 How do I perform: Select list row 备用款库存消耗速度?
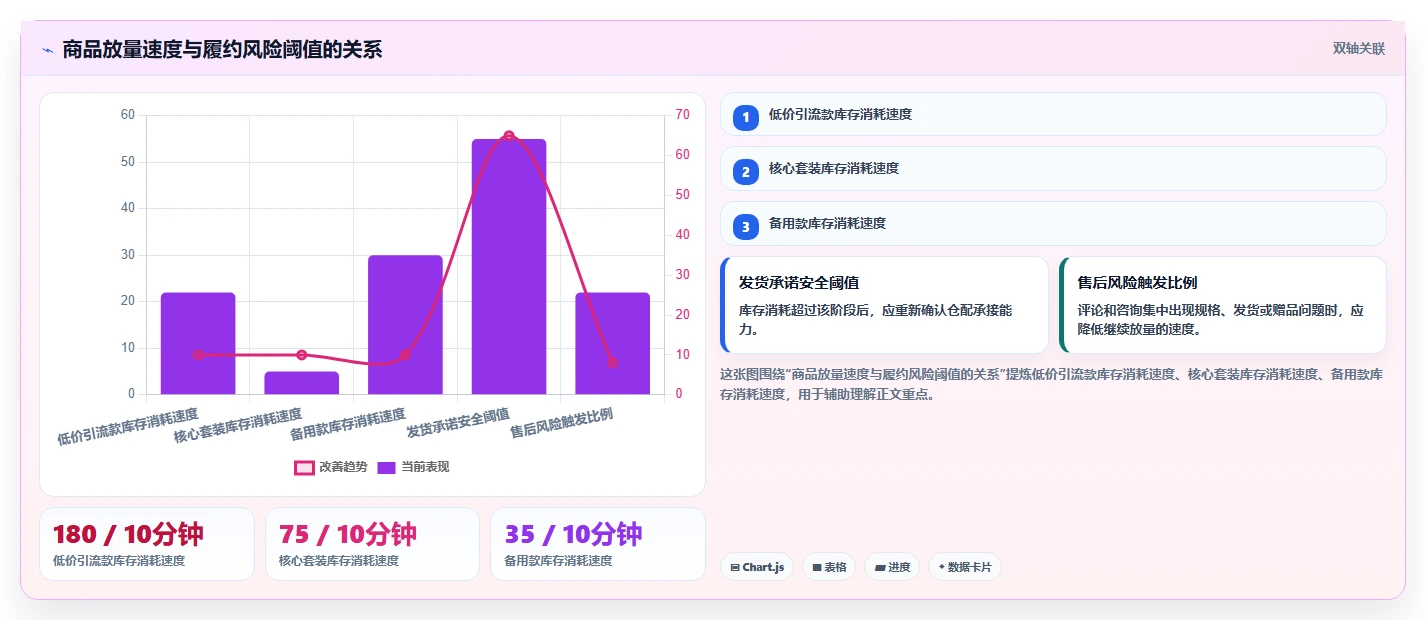(x=1053, y=223)
